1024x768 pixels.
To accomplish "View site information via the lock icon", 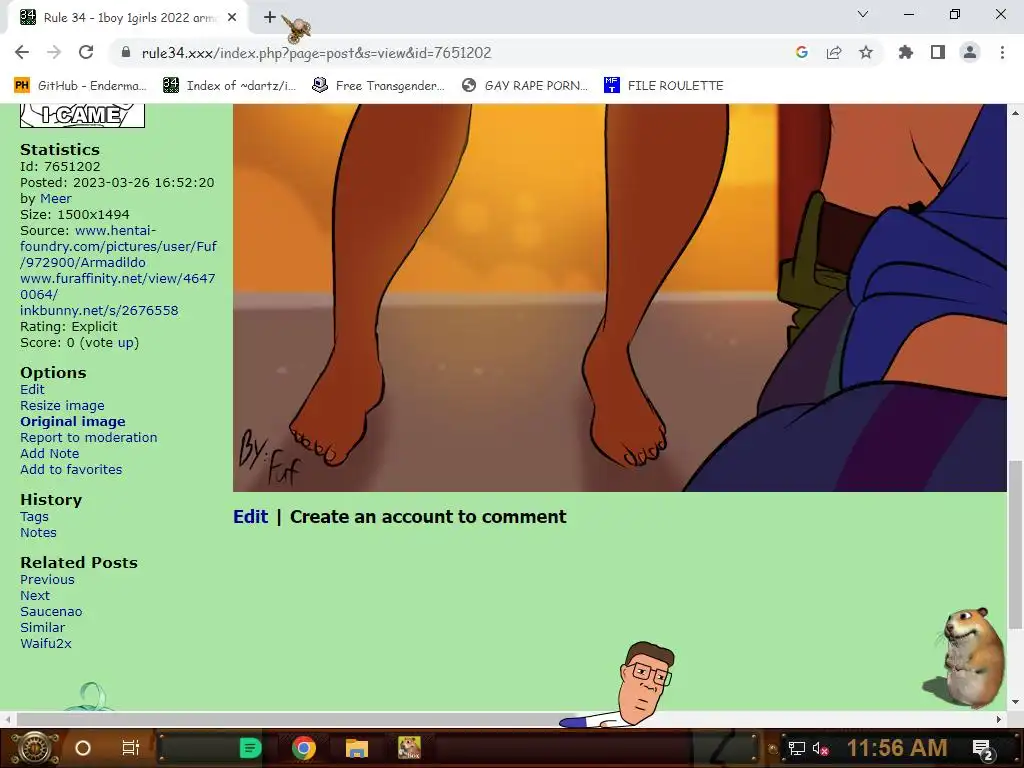I will 126,52.
